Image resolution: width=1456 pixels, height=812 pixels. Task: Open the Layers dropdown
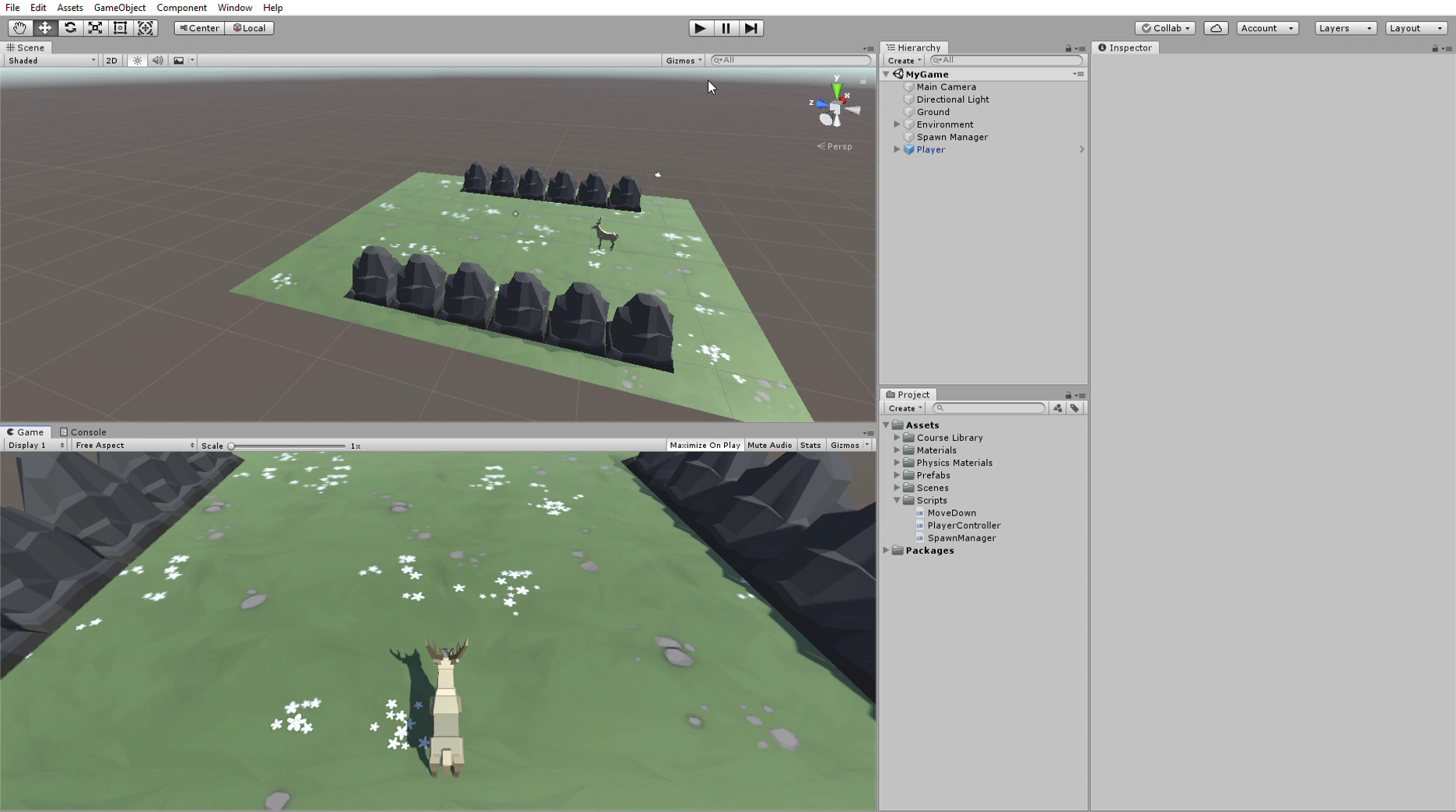point(1345,28)
